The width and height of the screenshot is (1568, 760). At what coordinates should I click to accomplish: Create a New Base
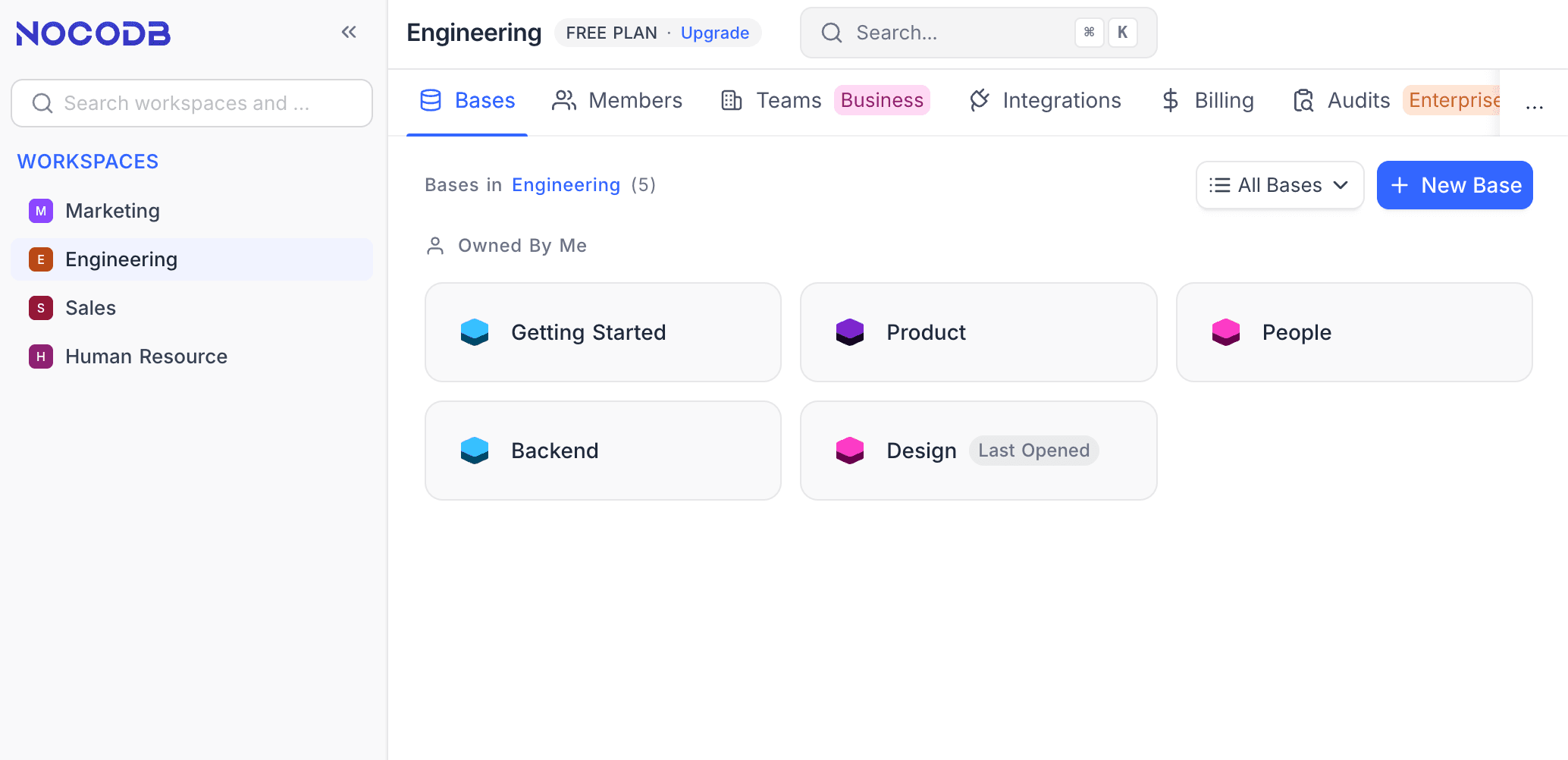1454,185
